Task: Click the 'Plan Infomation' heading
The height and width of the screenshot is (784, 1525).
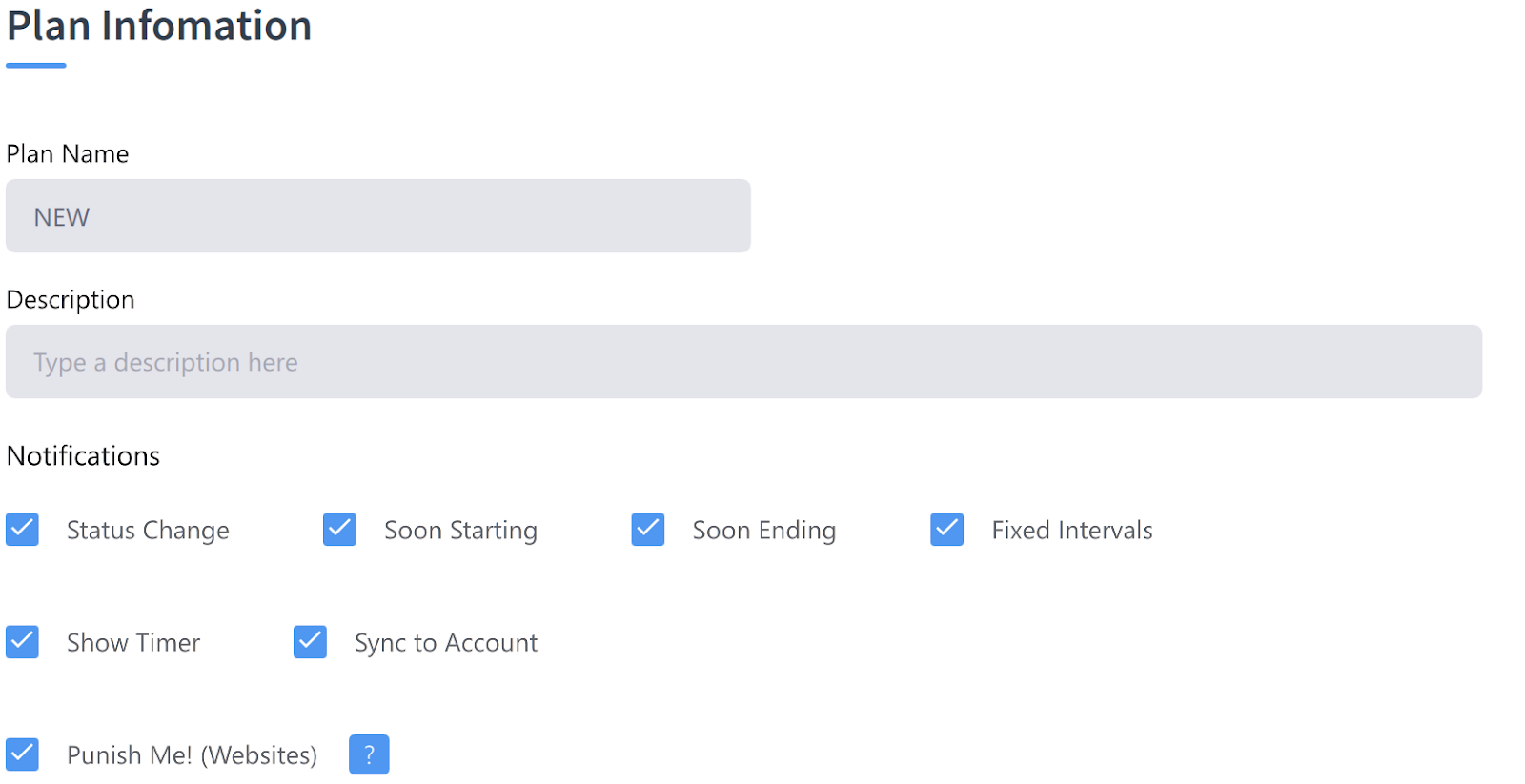Action: [159, 26]
